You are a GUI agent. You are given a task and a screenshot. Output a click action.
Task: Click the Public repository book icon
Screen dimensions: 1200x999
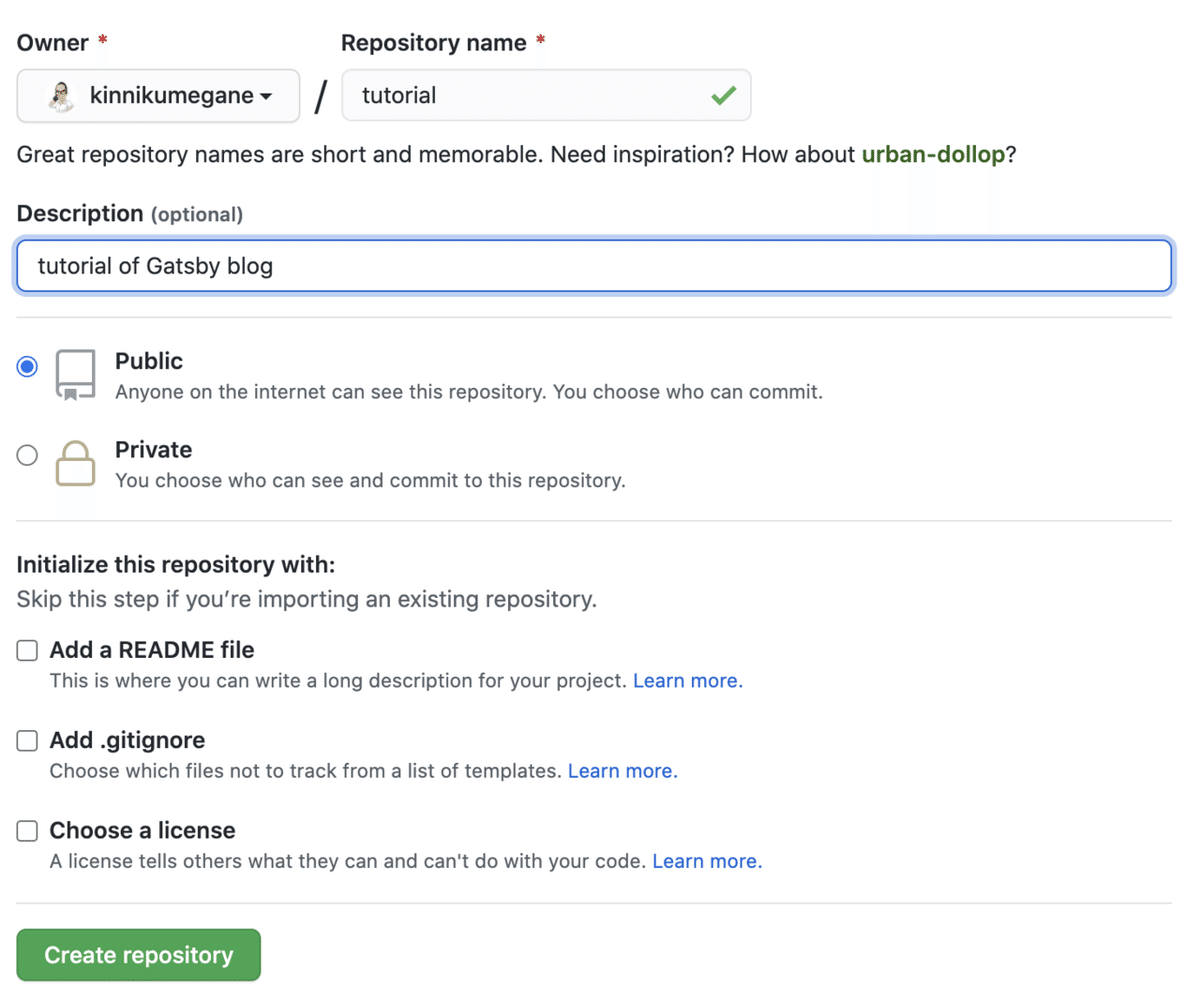(76, 375)
